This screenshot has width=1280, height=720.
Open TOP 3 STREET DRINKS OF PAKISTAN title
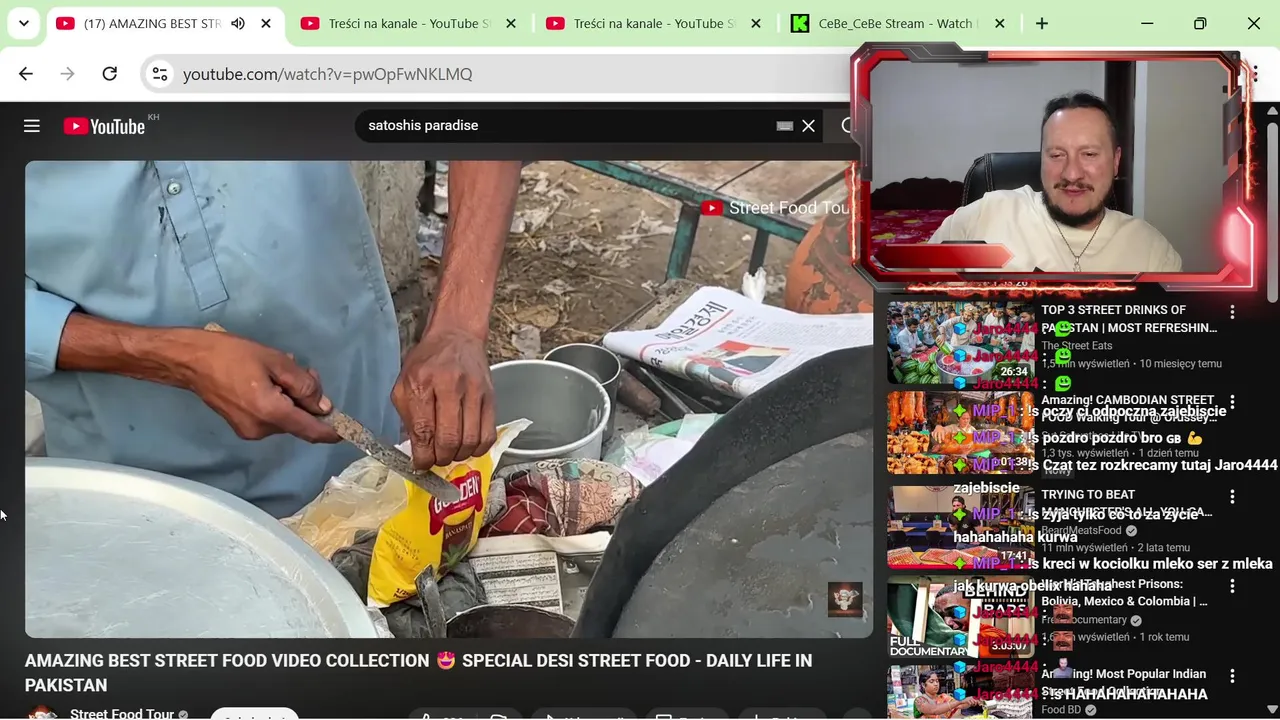[x=1130, y=319]
